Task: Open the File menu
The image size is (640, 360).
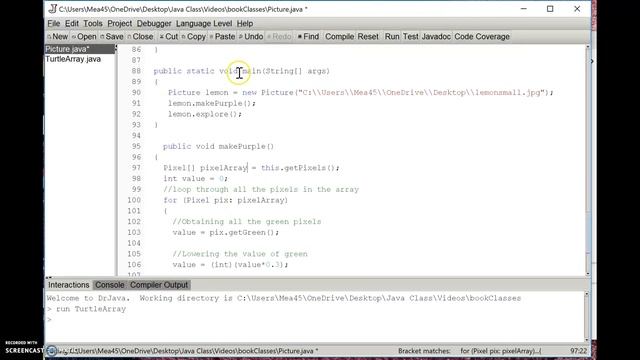Action: (53, 24)
